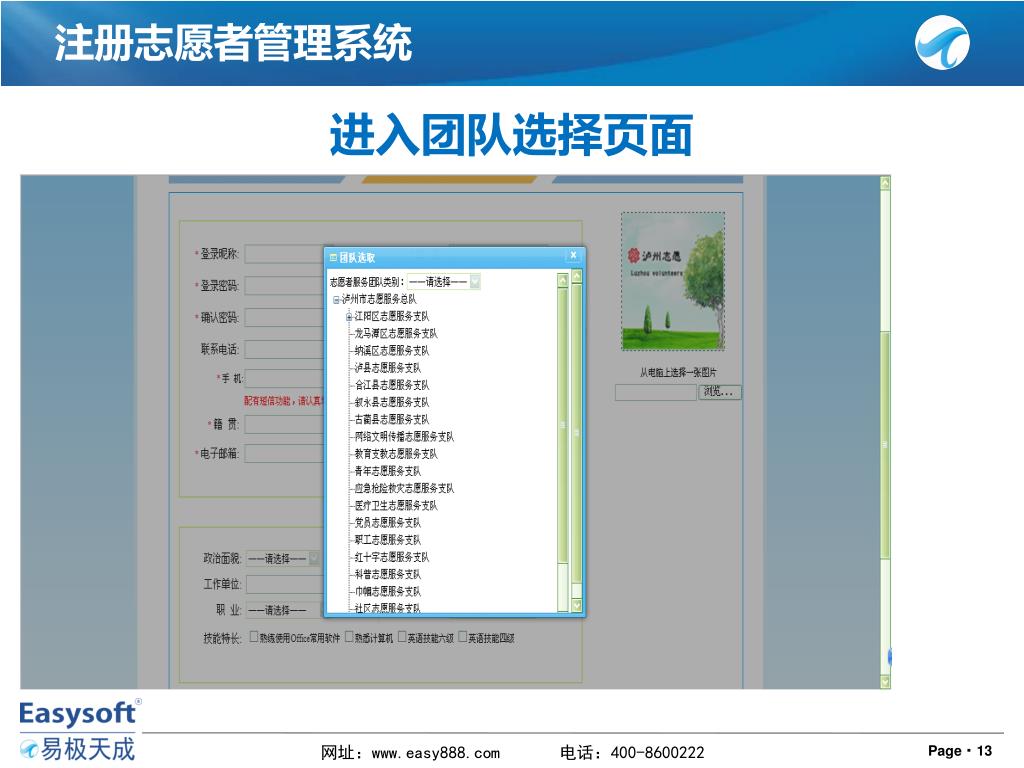Click the 籍贯 input field
Viewport: 1024px width, 768px height.
click(284, 424)
